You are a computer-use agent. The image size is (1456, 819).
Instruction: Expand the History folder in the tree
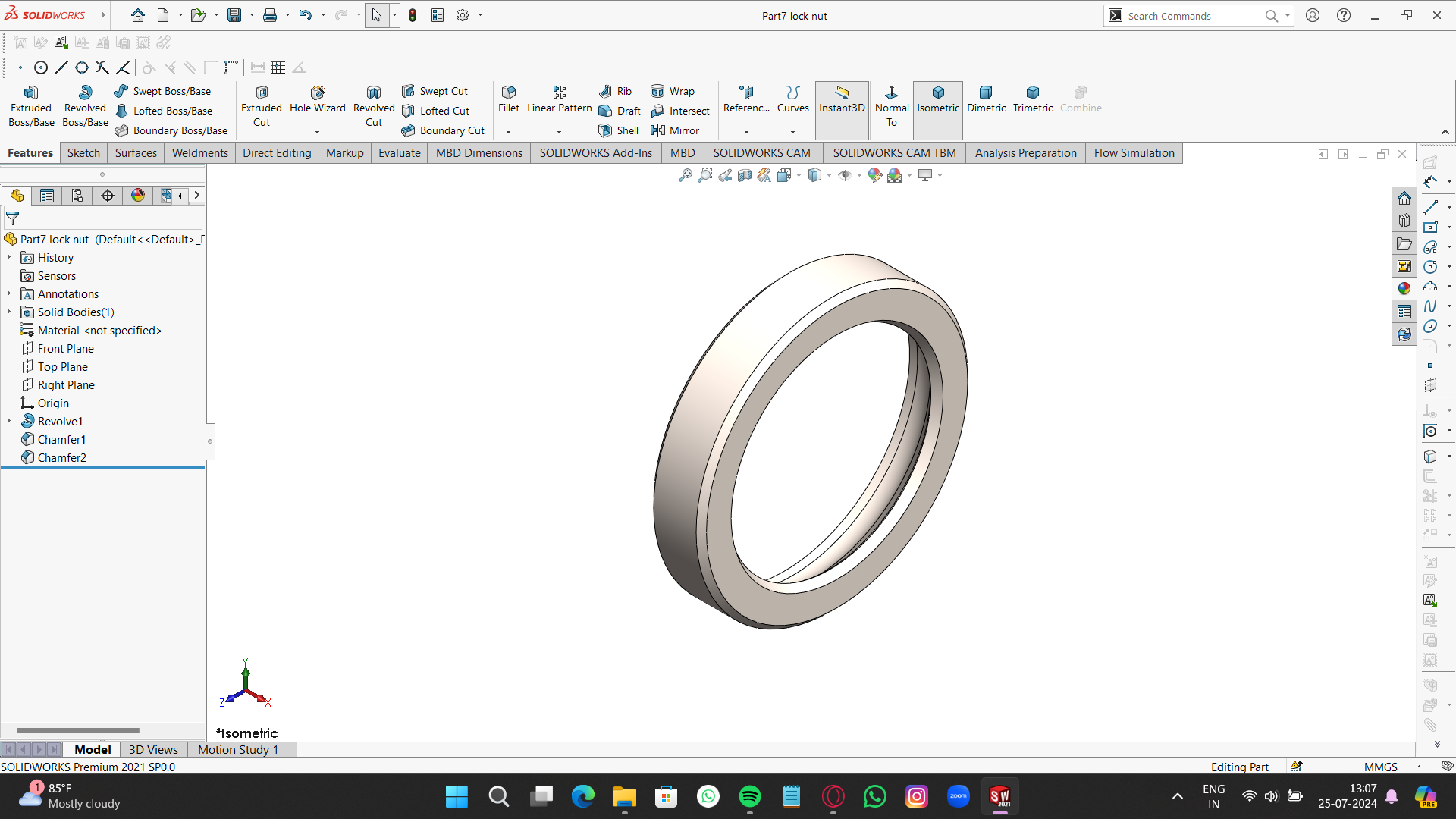(9, 258)
